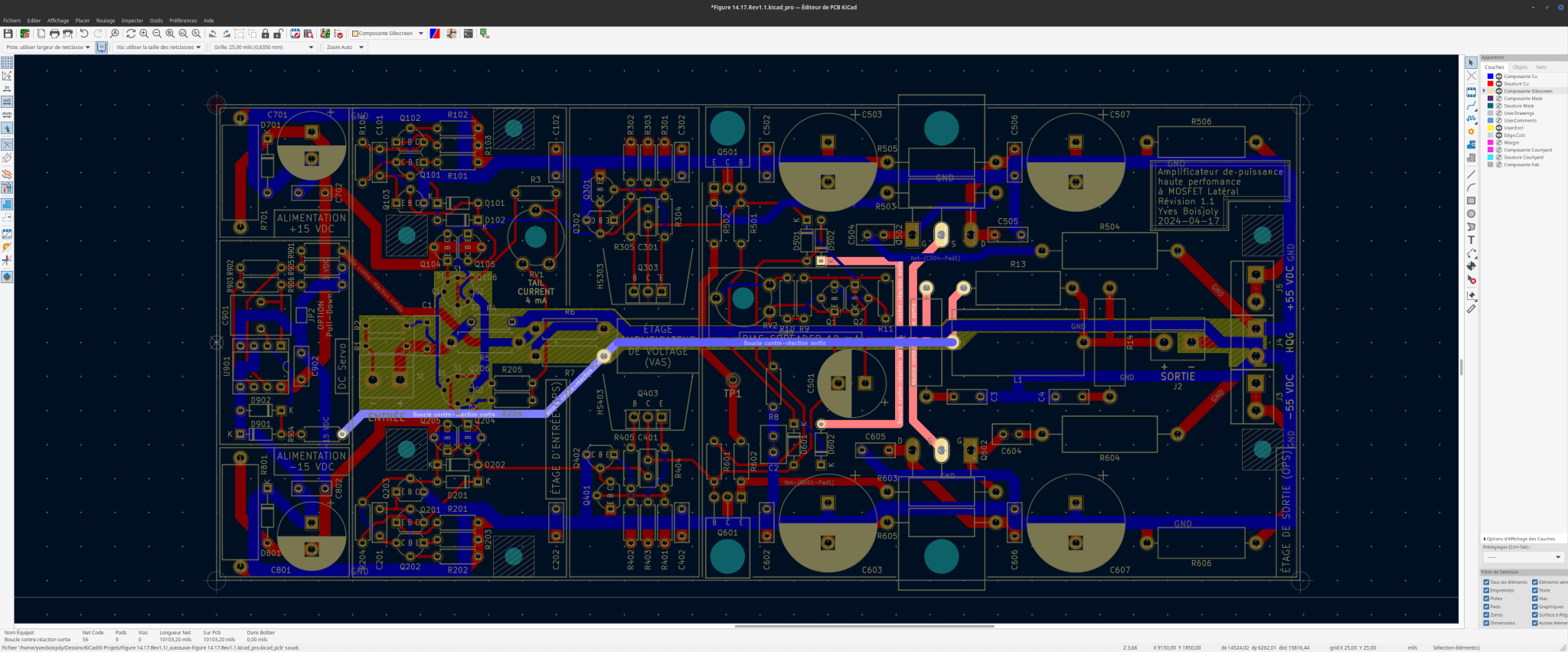The width and height of the screenshot is (1568, 652).
Task: Open the Via size dropdown
Action: 158,47
